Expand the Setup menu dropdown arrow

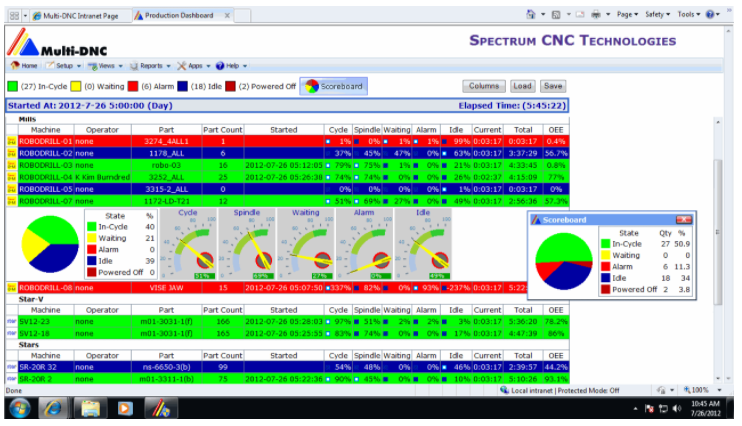click(79, 66)
